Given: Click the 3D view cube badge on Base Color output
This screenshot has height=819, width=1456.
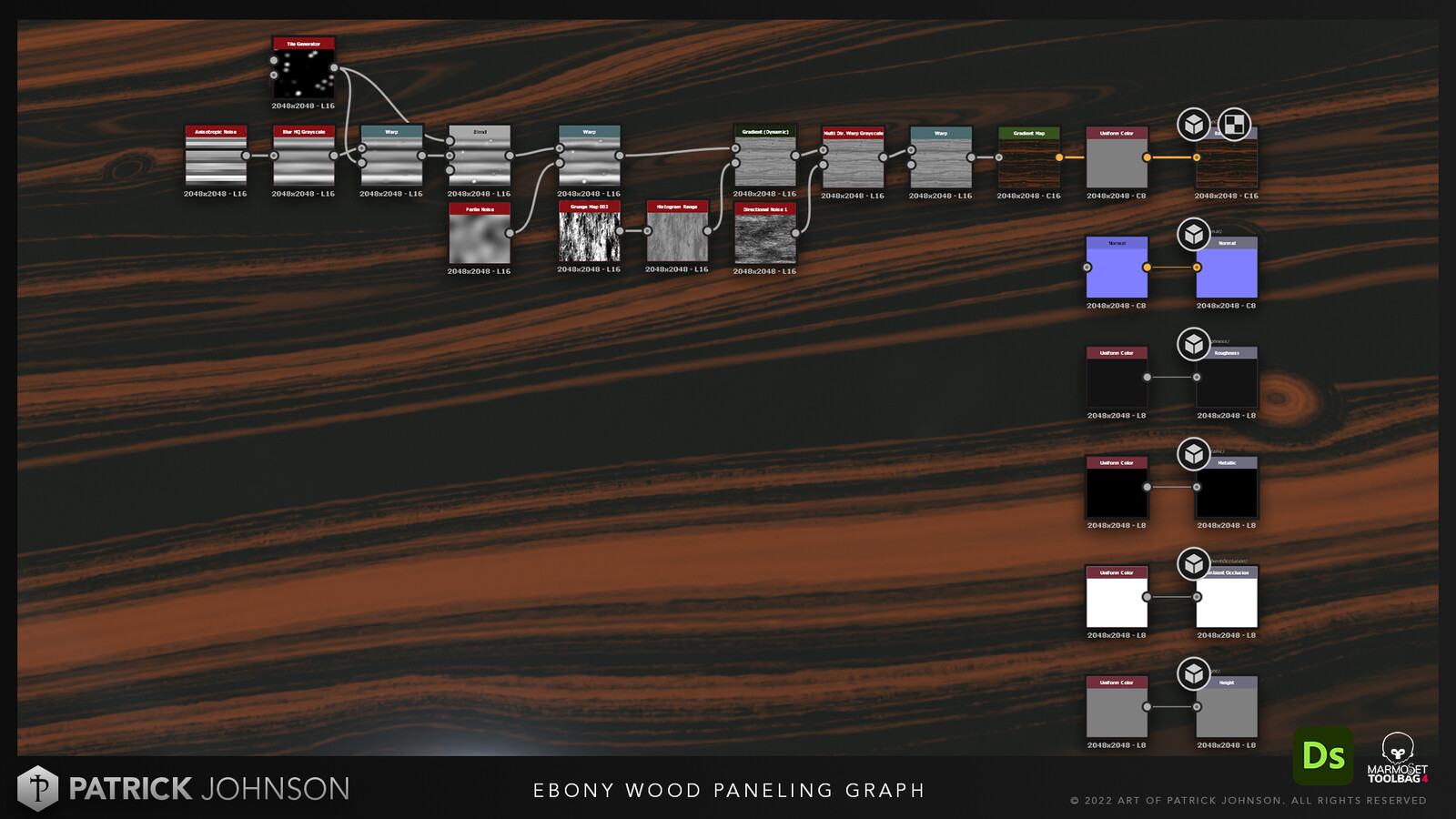Looking at the screenshot, I should click(x=1193, y=125).
